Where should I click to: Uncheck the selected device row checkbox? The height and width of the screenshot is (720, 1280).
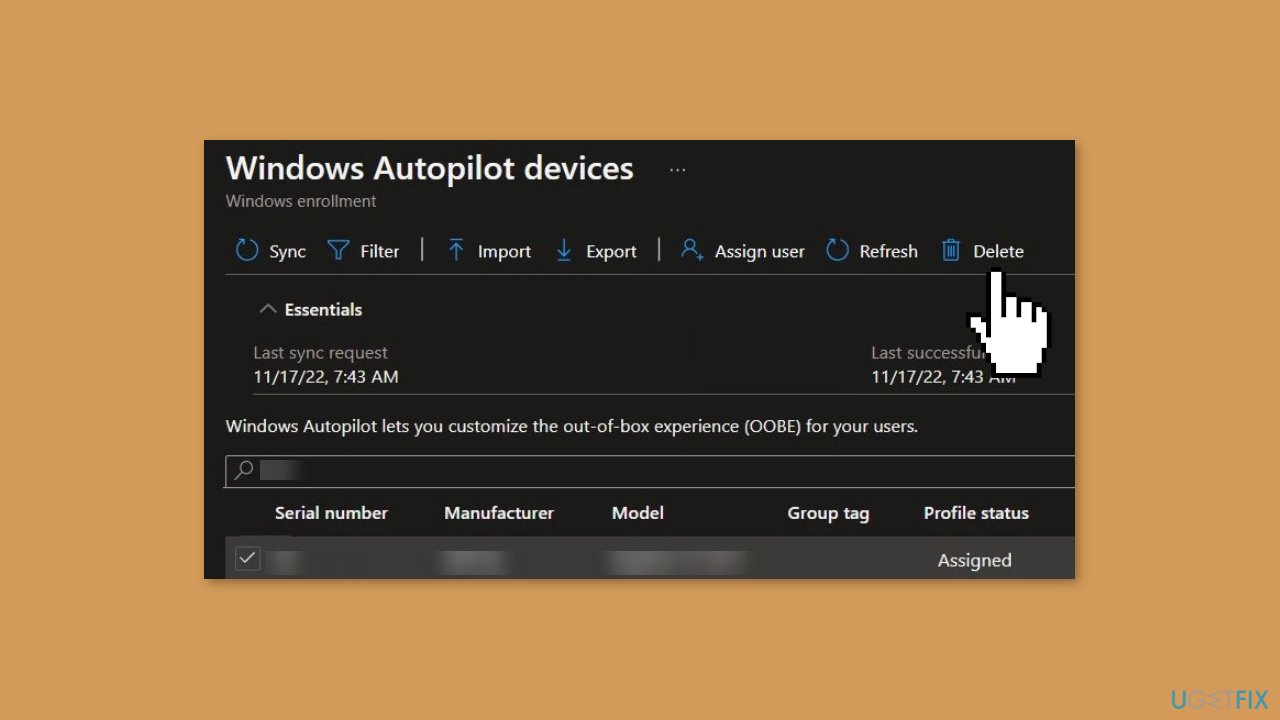click(x=247, y=558)
